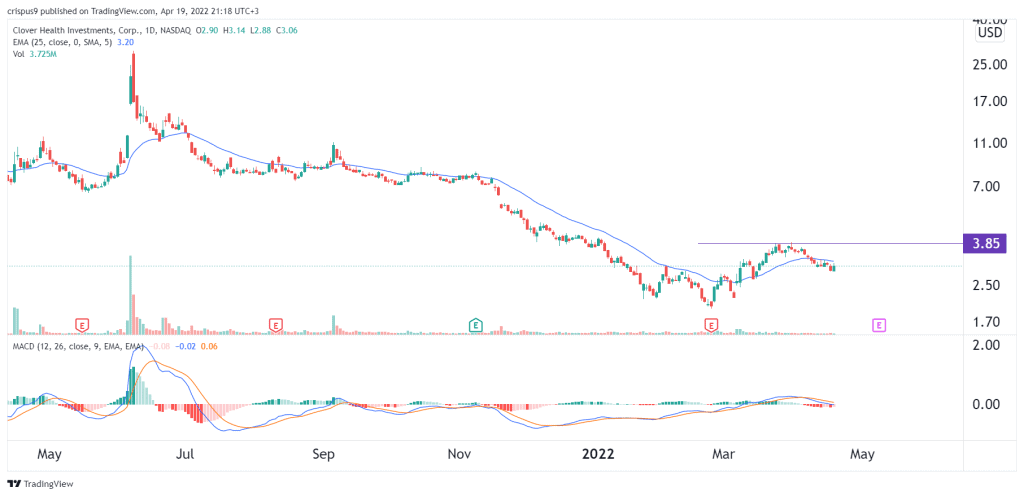Open the red earnings marker below 2022 lows
The height and width of the screenshot is (496, 1024).
711,324
